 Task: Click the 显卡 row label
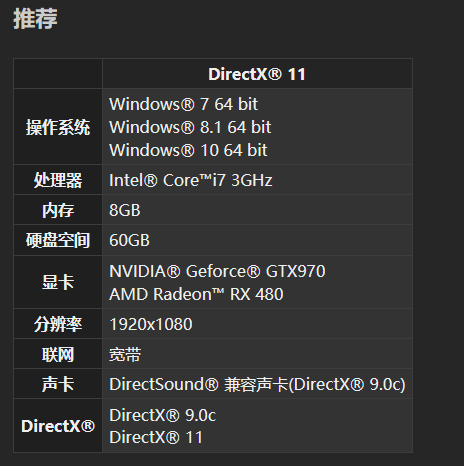(x=58, y=282)
